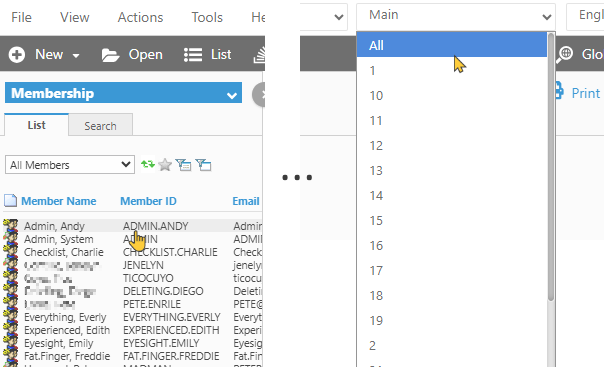Sort by Member ID column header
Viewport: 604px width, 367px height.
point(148,201)
